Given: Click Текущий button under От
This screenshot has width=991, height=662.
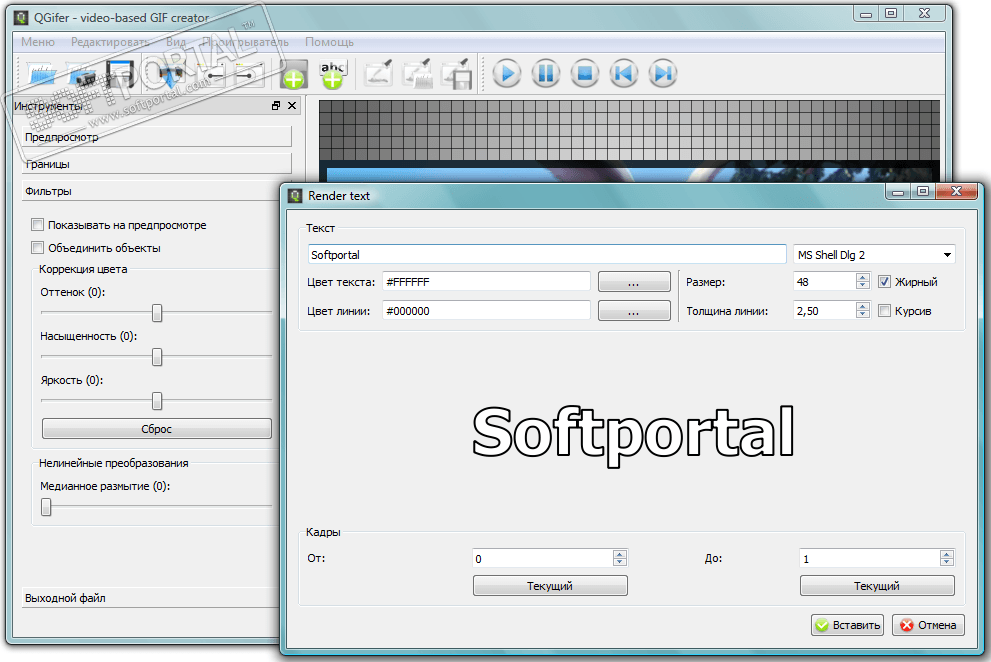Looking at the screenshot, I should [x=550, y=585].
